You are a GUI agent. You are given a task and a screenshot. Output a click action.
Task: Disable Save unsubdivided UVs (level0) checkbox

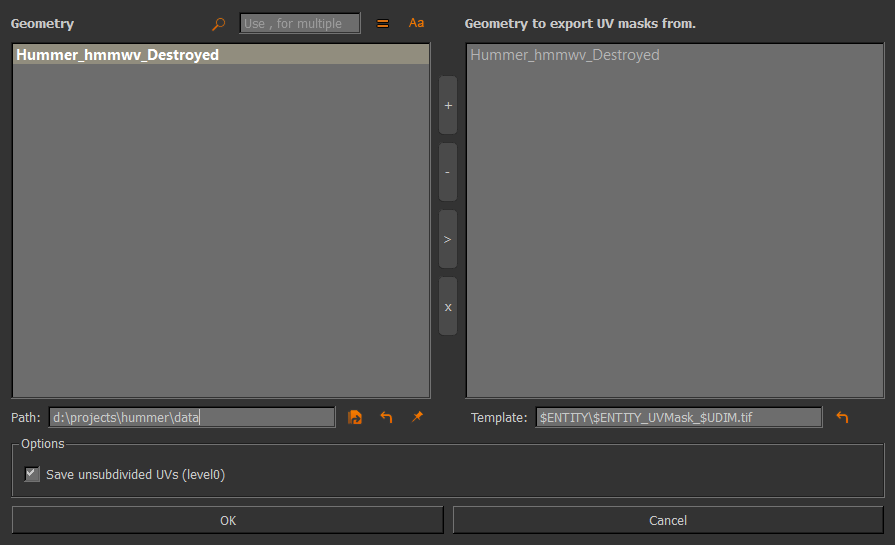(x=32, y=474)
